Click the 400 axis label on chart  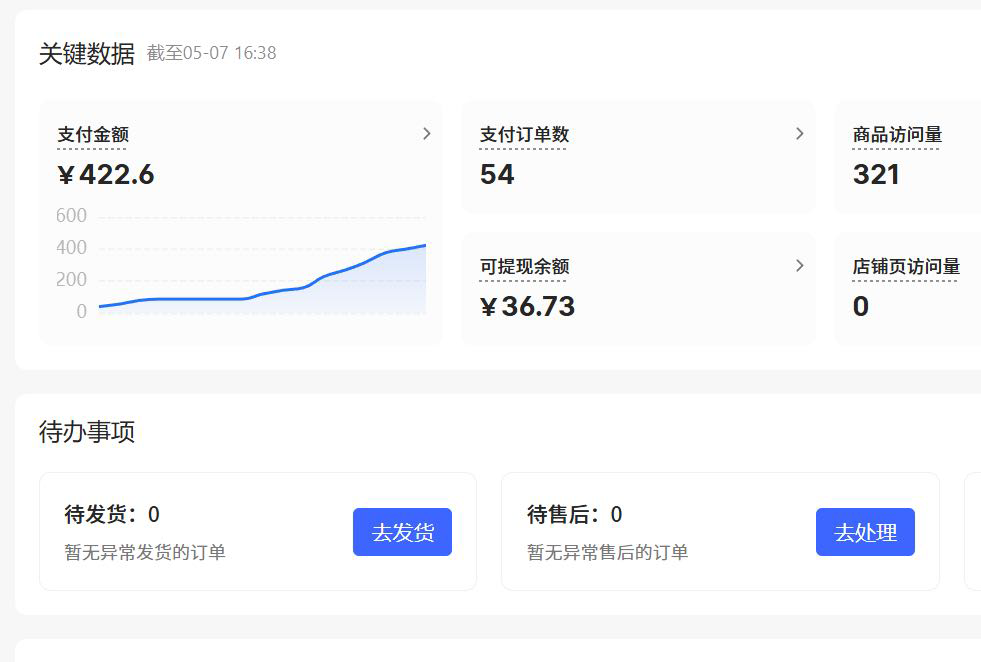point(71,248)
